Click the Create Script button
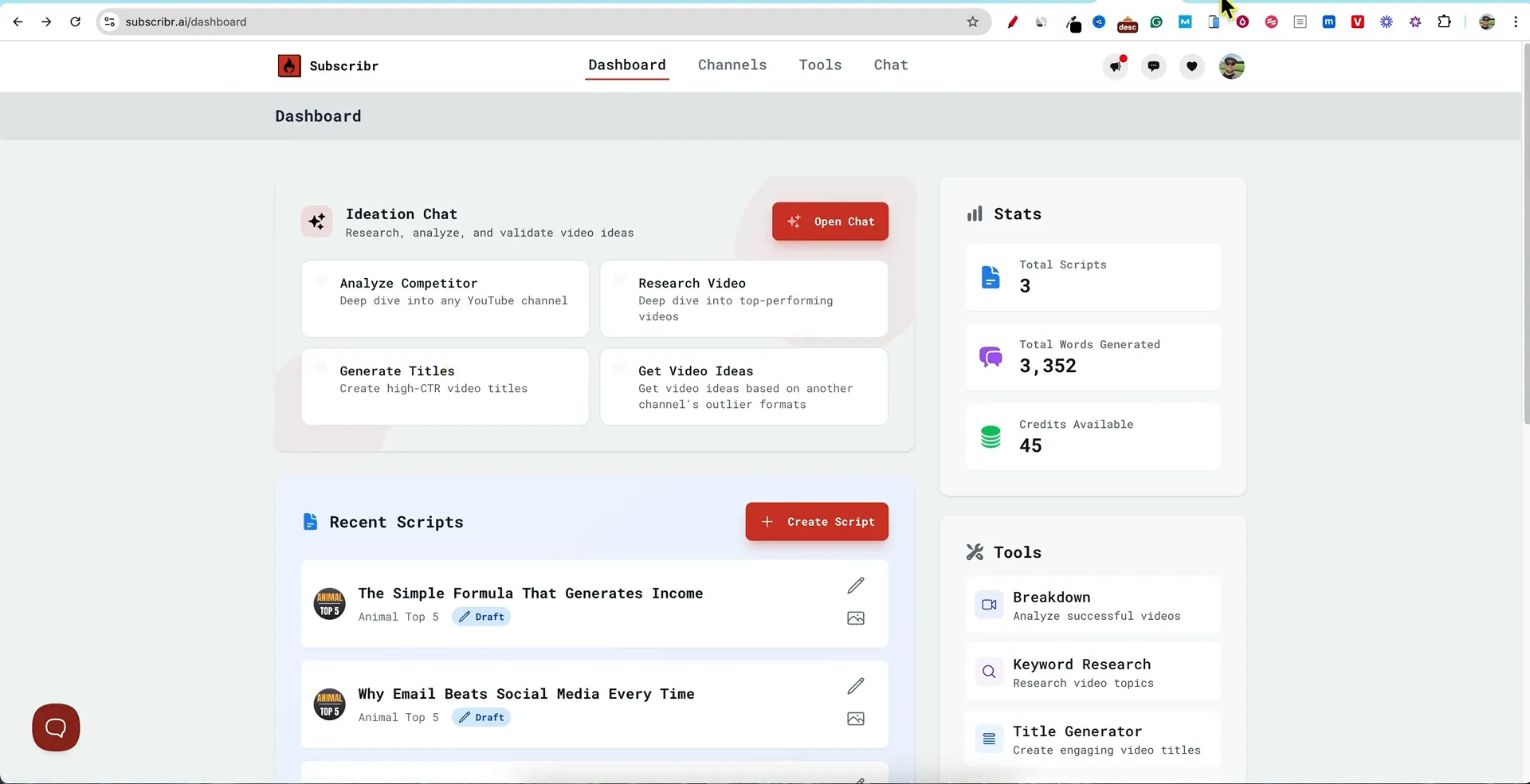Image resolution: width=1530 pixels, height=784 pixels. coord(817,522)
